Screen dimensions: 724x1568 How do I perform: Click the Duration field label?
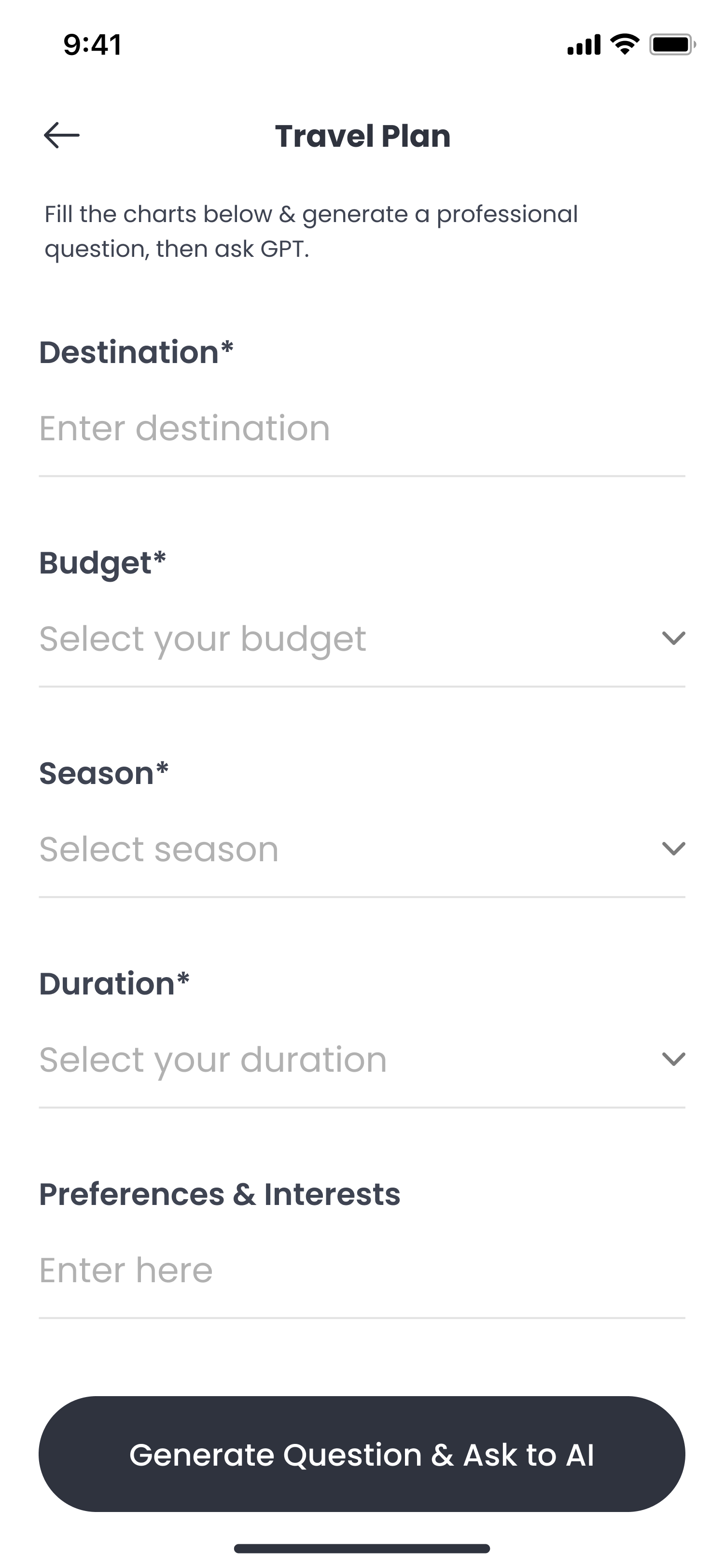(114, 984)
